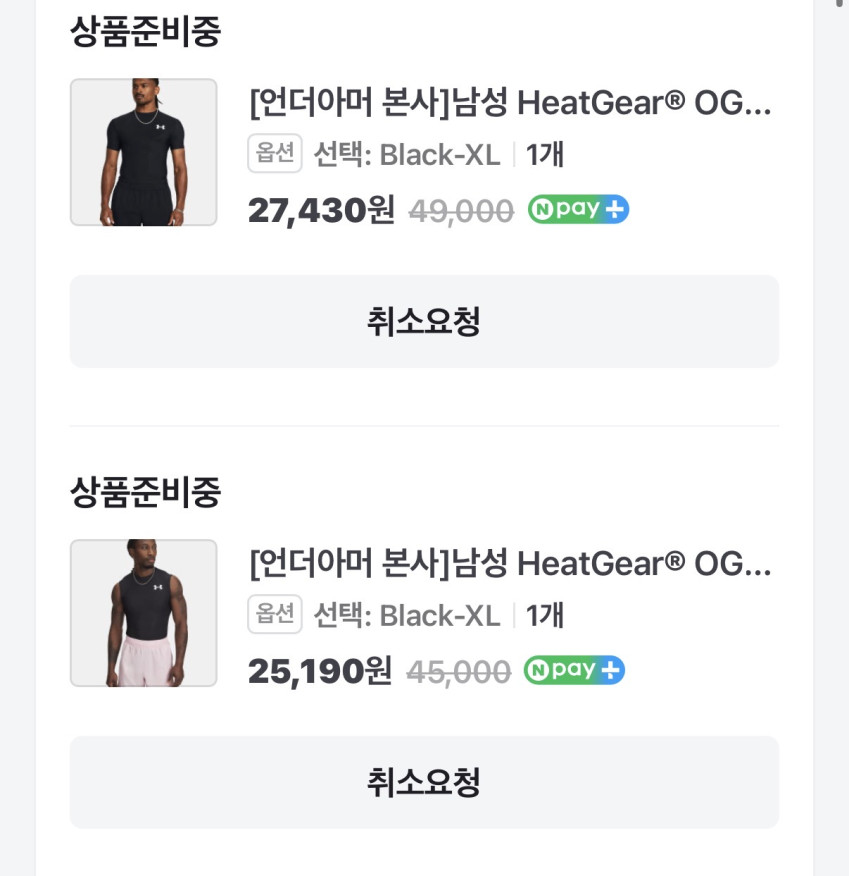Click the 27,430원 sale price

[x=321, y=211]
